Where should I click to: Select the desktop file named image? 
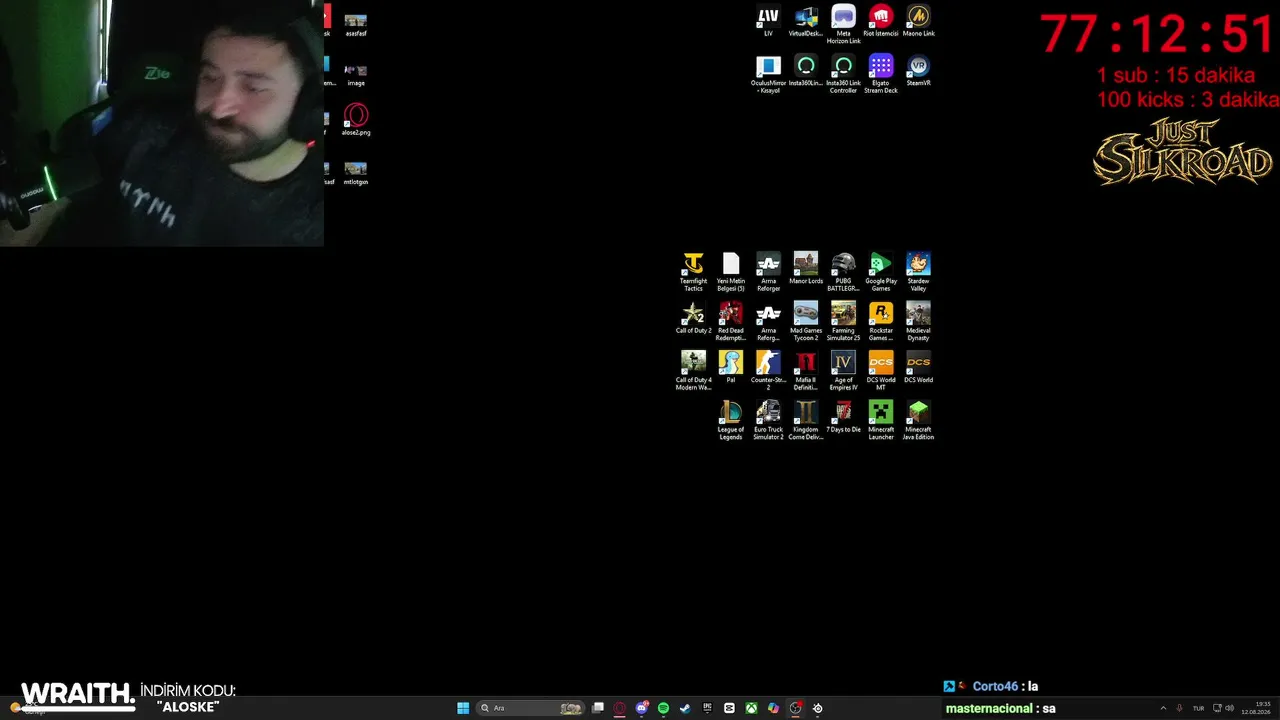pyautogui.click(x=356, y=75)
